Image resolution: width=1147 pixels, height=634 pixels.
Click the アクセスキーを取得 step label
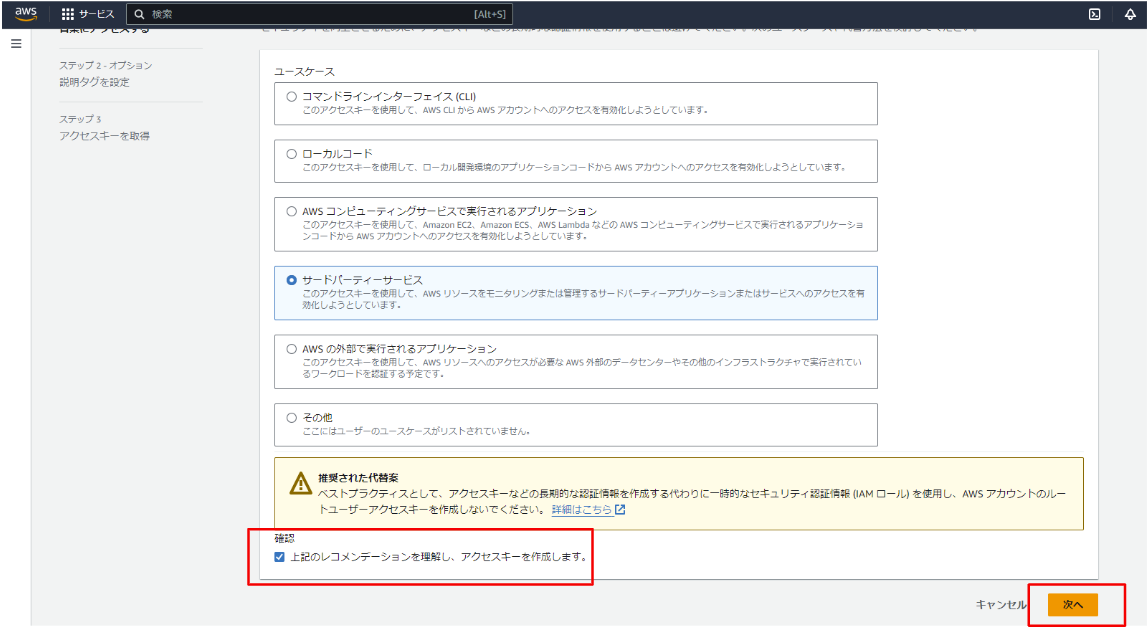105,135
